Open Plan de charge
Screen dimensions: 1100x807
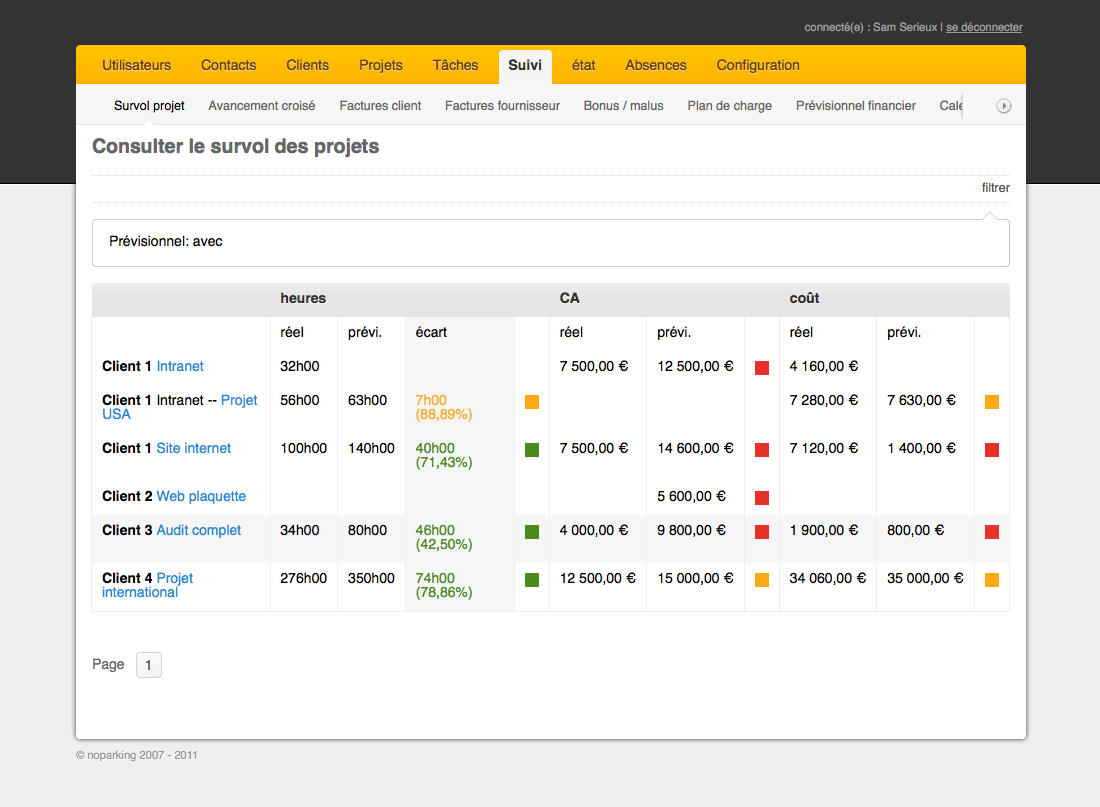730,106
